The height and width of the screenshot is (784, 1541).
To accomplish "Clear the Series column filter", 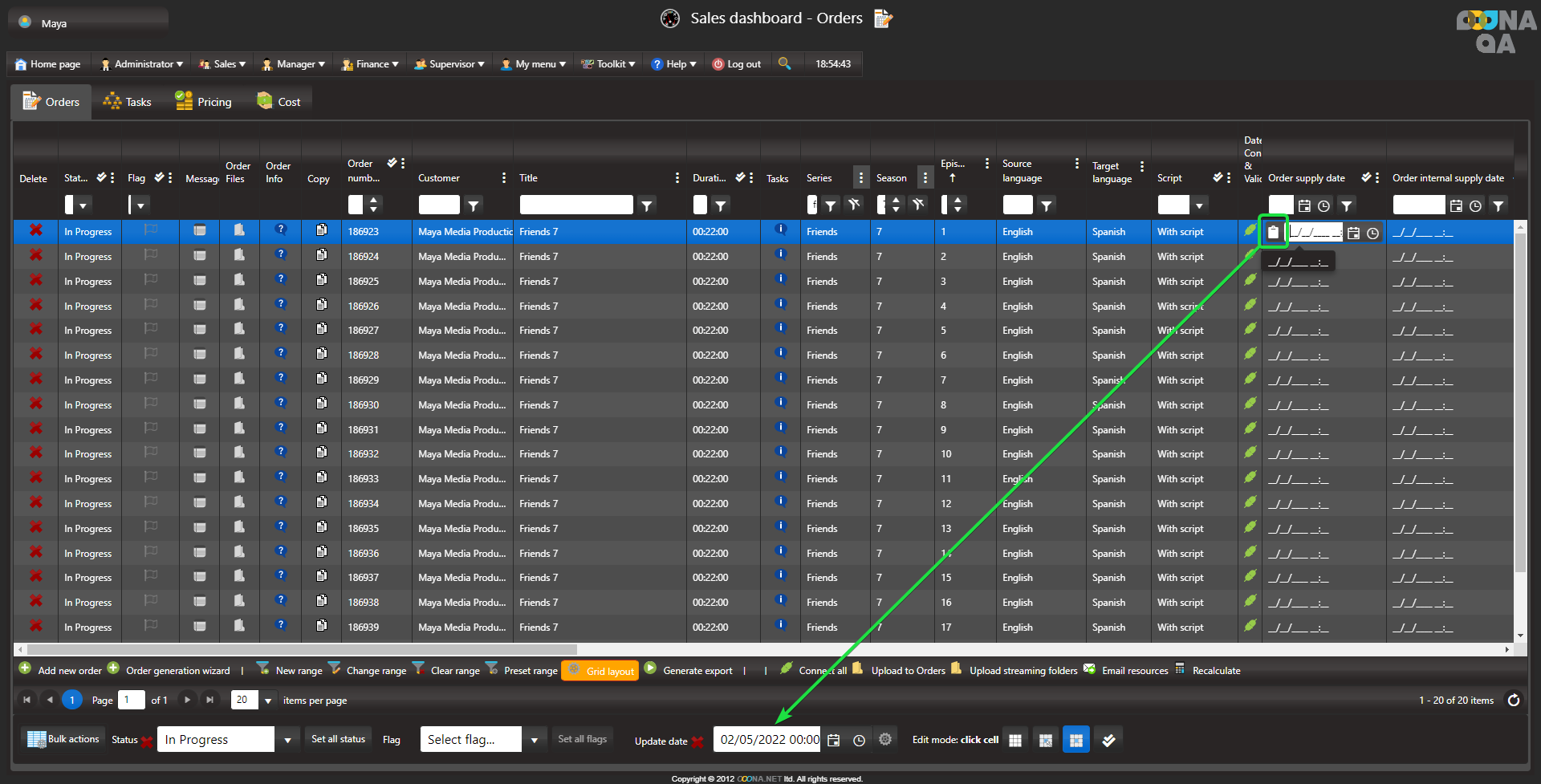I will [854, 205].
